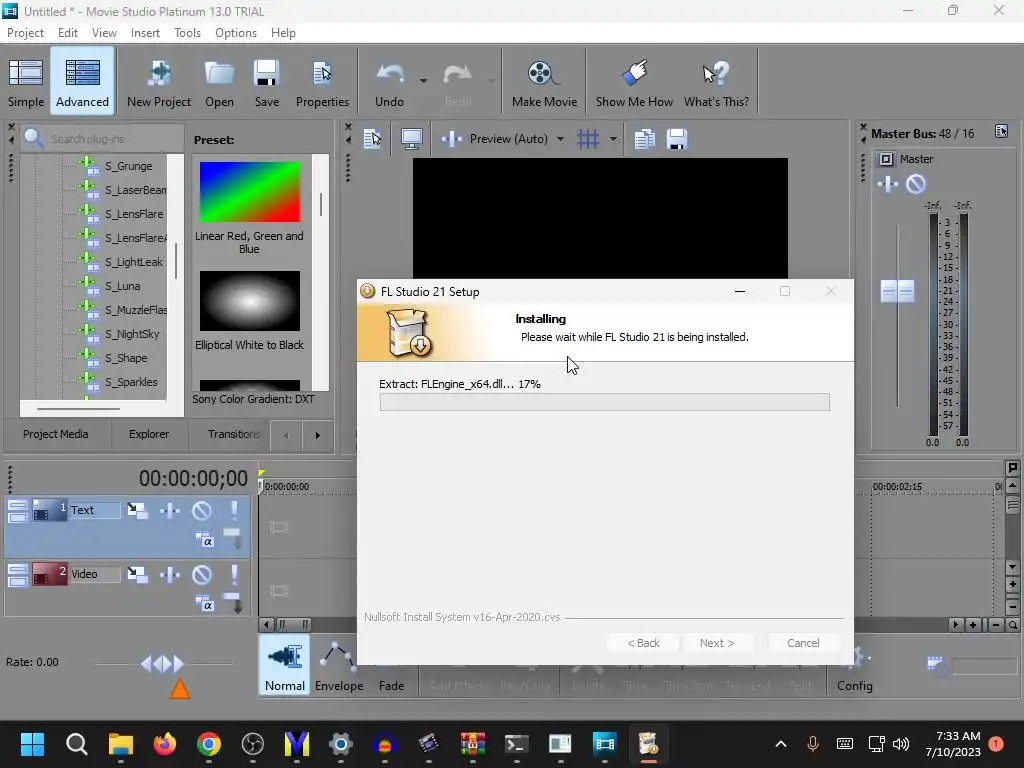The width and height of the screenshot is (1024, 768).
Task: Open Firefox from the taskbar
Action: 165,744
